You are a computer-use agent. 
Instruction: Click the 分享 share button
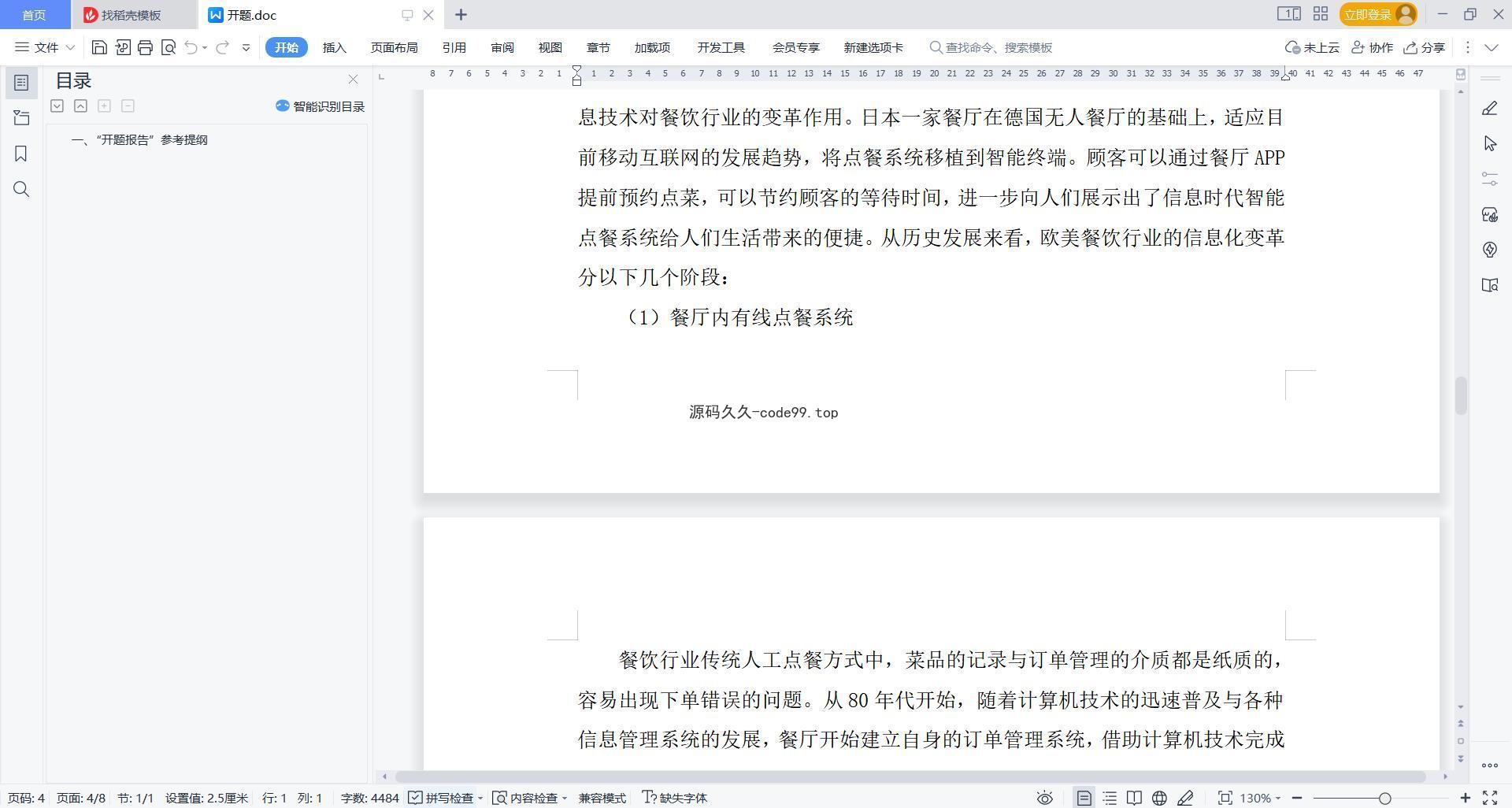tap(1425, 47)
